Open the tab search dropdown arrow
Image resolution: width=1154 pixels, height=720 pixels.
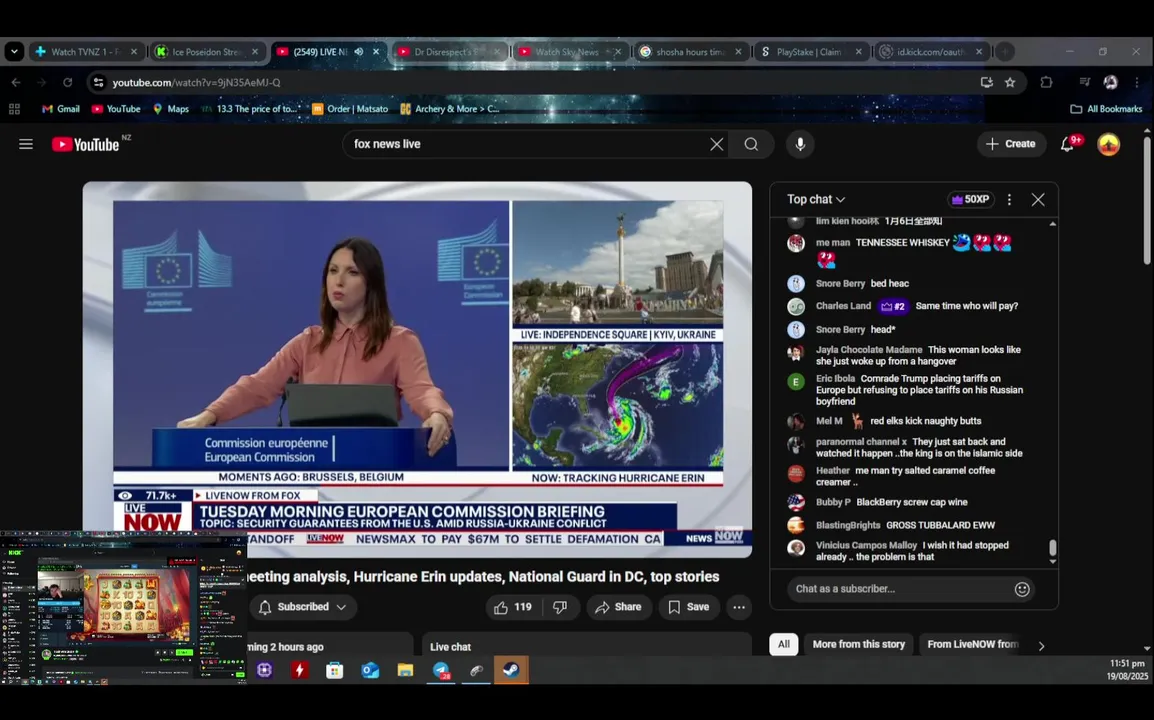14,52
